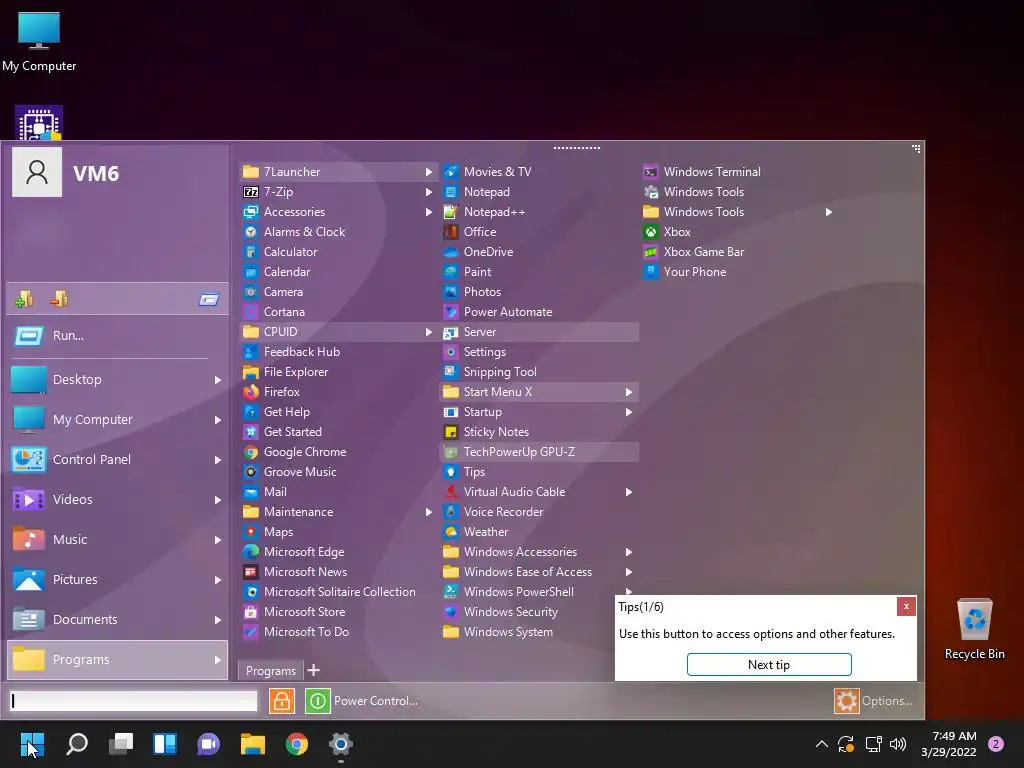The image size is (1024, 768).
Task: Open Control Panel menu item
Action: tap(118, 460)
